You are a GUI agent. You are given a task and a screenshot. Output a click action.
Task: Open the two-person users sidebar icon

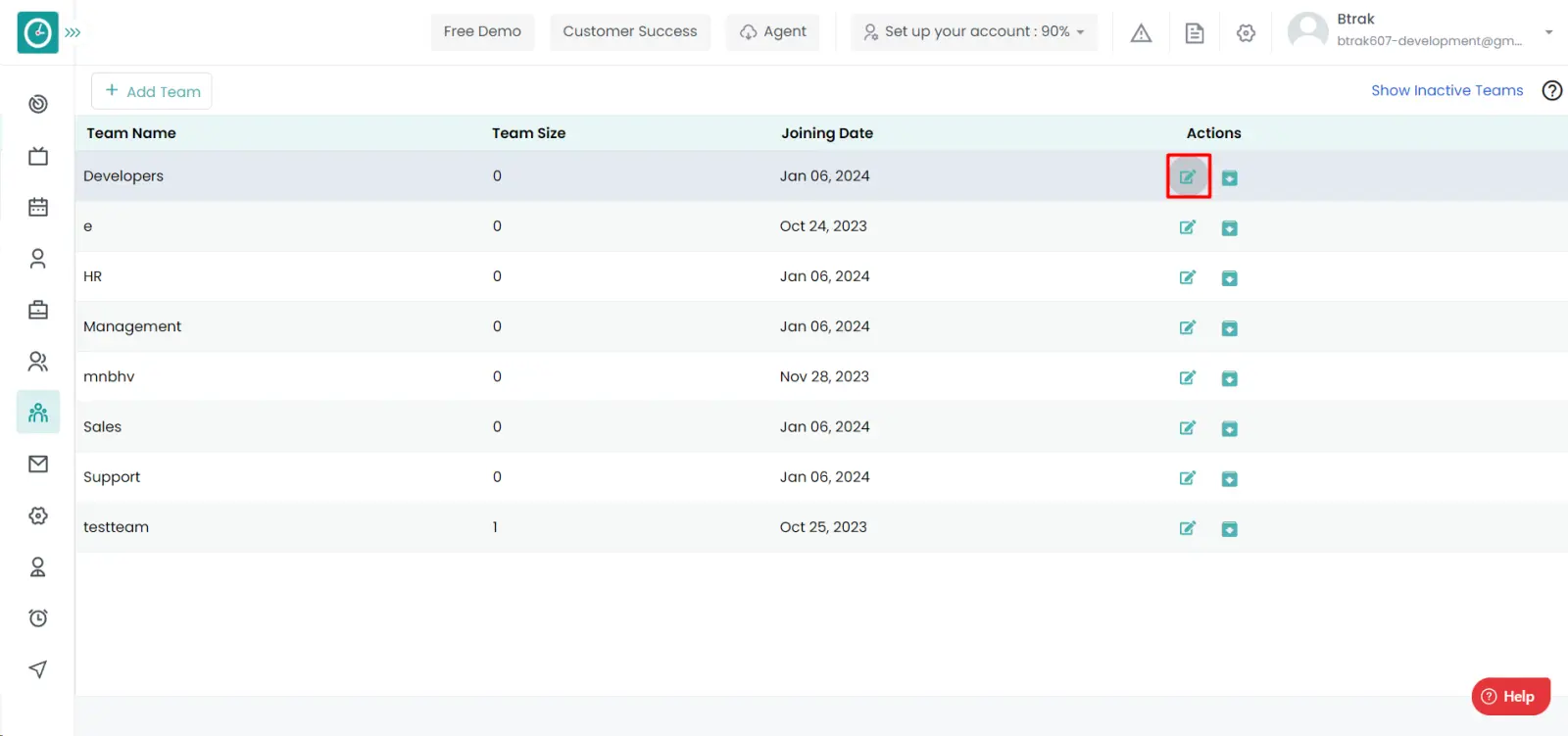tap(38, 362)
